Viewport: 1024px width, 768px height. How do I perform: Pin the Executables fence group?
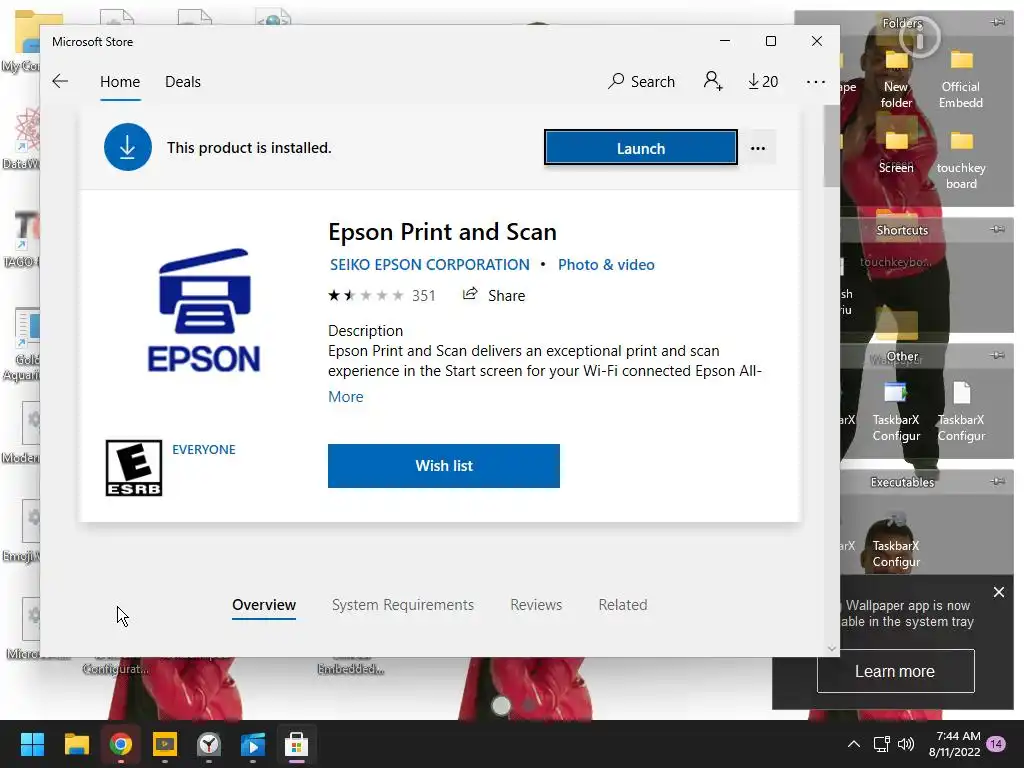pos(997,481)
